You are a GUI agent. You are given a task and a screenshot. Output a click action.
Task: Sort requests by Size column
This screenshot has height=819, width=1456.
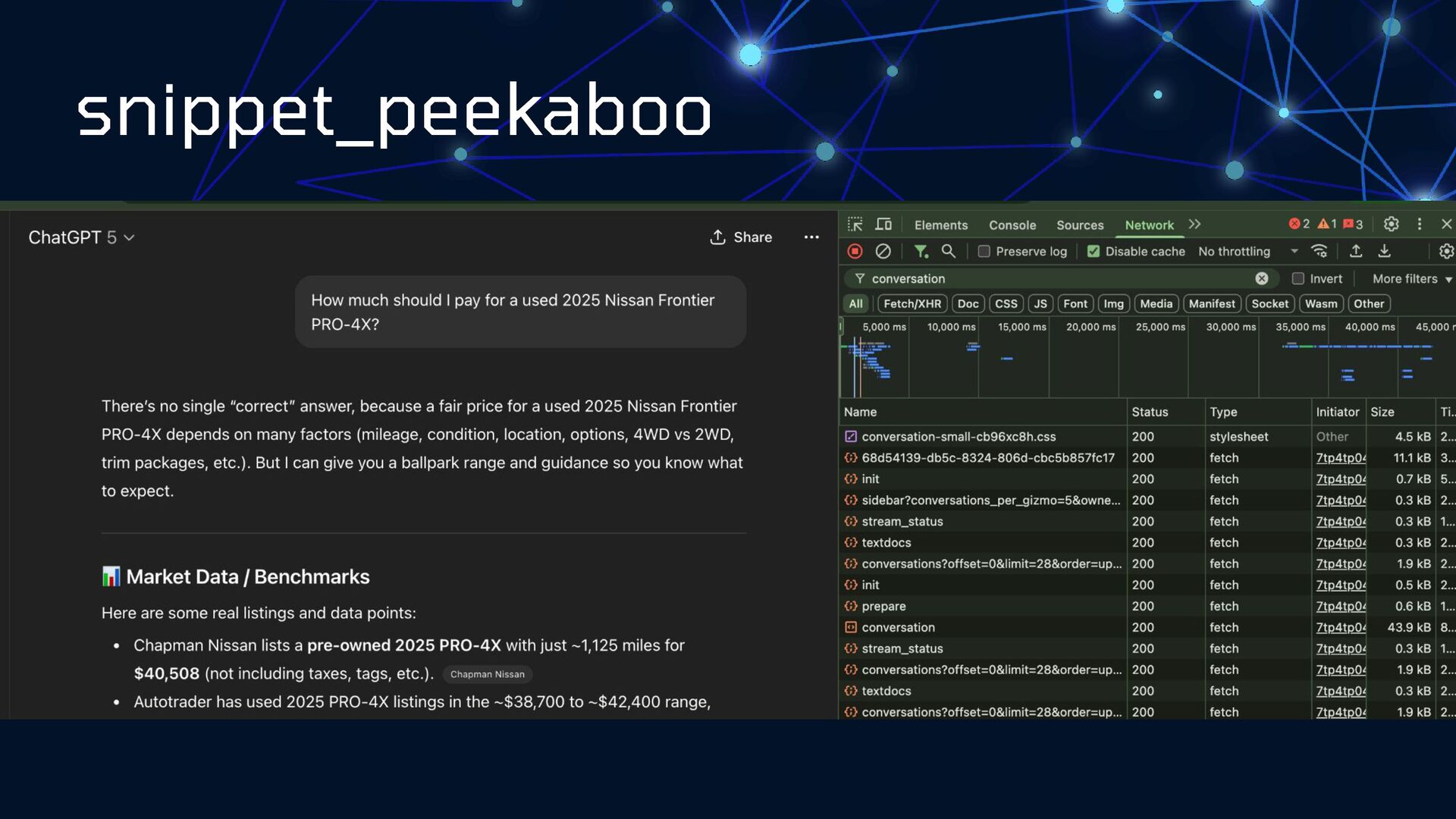[1400, 412]
